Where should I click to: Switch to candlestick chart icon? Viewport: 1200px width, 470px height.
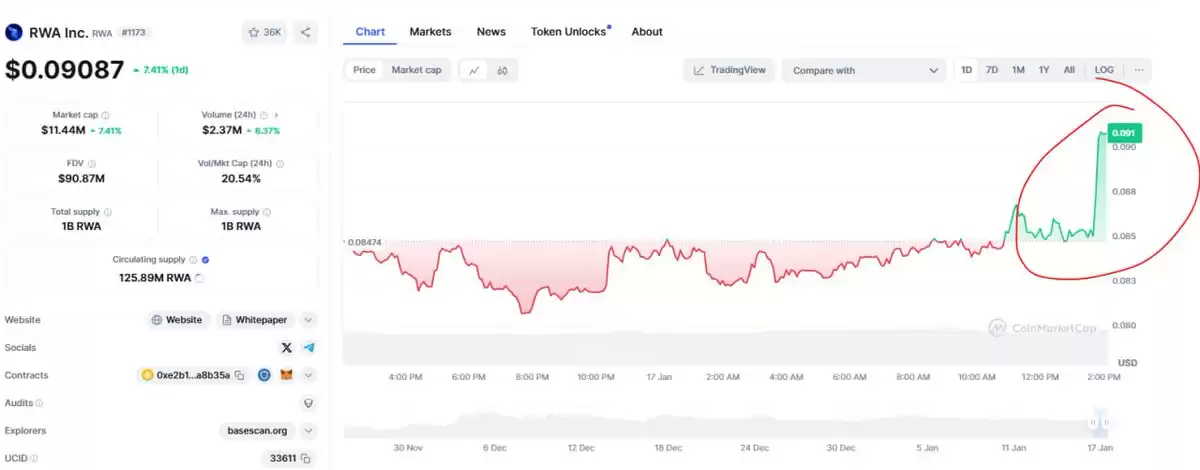503,70
